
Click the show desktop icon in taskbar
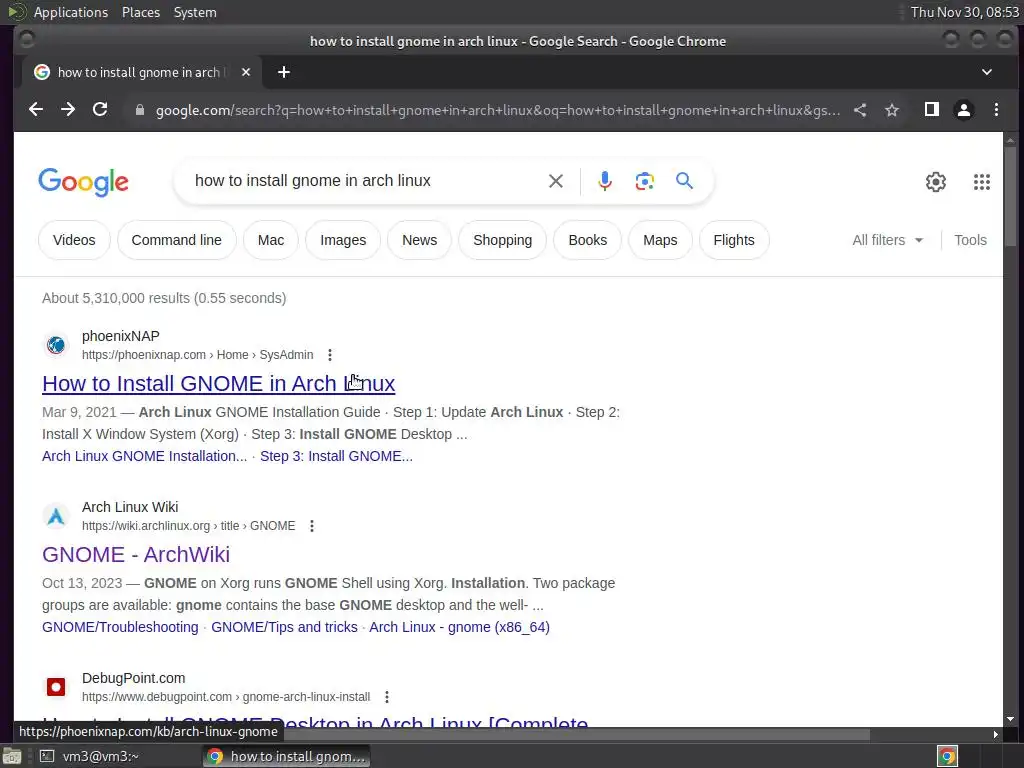click(x=12, y=756)
